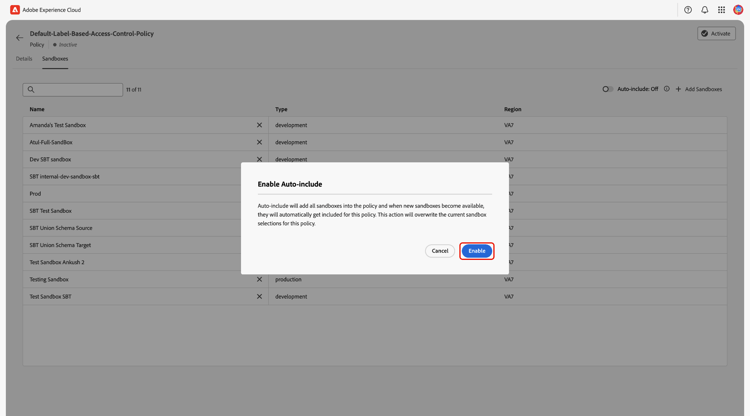Click development type of Amanda's Test Sandbox

[x=291, y=125]
